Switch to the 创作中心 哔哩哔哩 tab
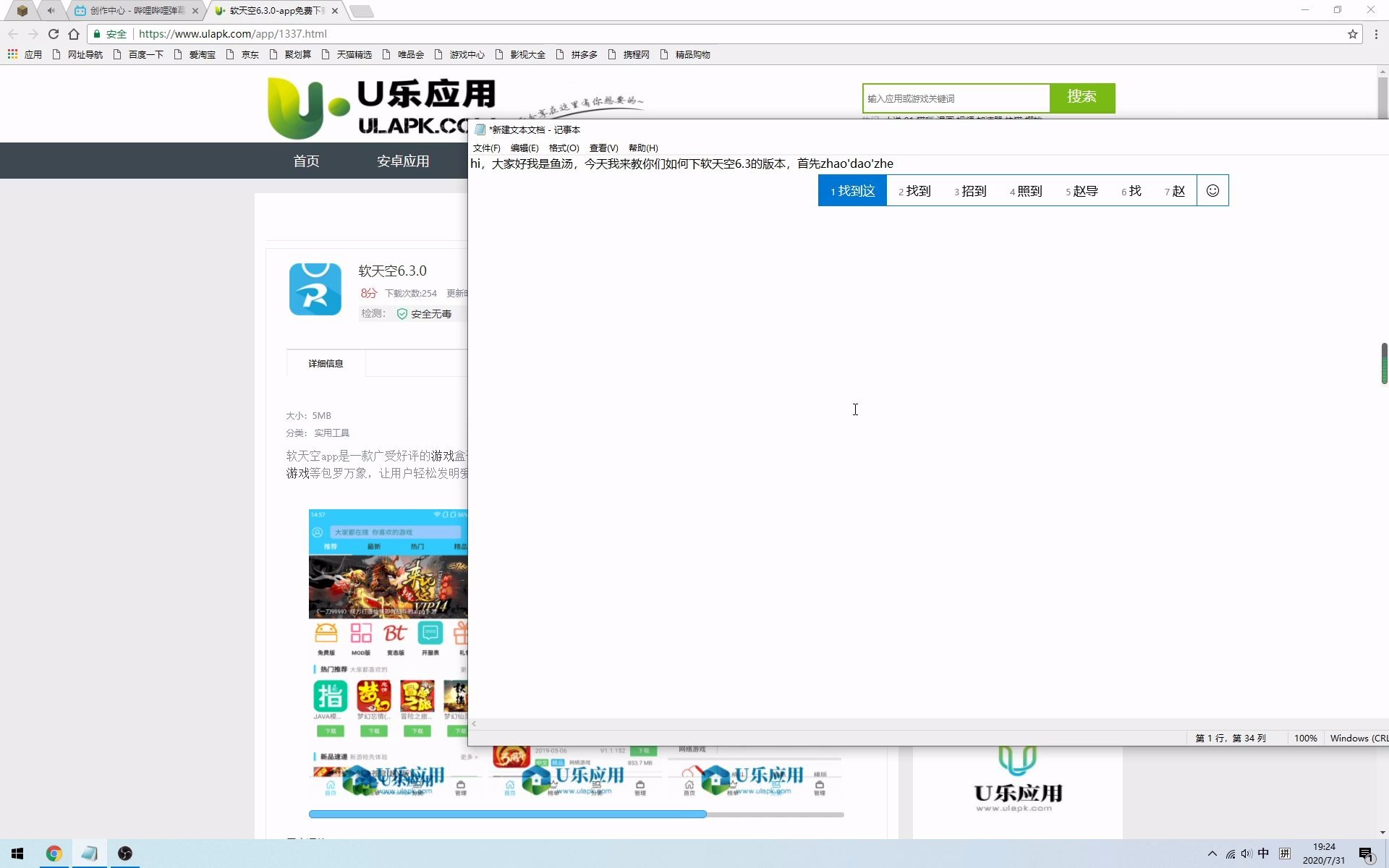Image resolution: width=1389 pixels, height=868 pixels. (137, 11)
